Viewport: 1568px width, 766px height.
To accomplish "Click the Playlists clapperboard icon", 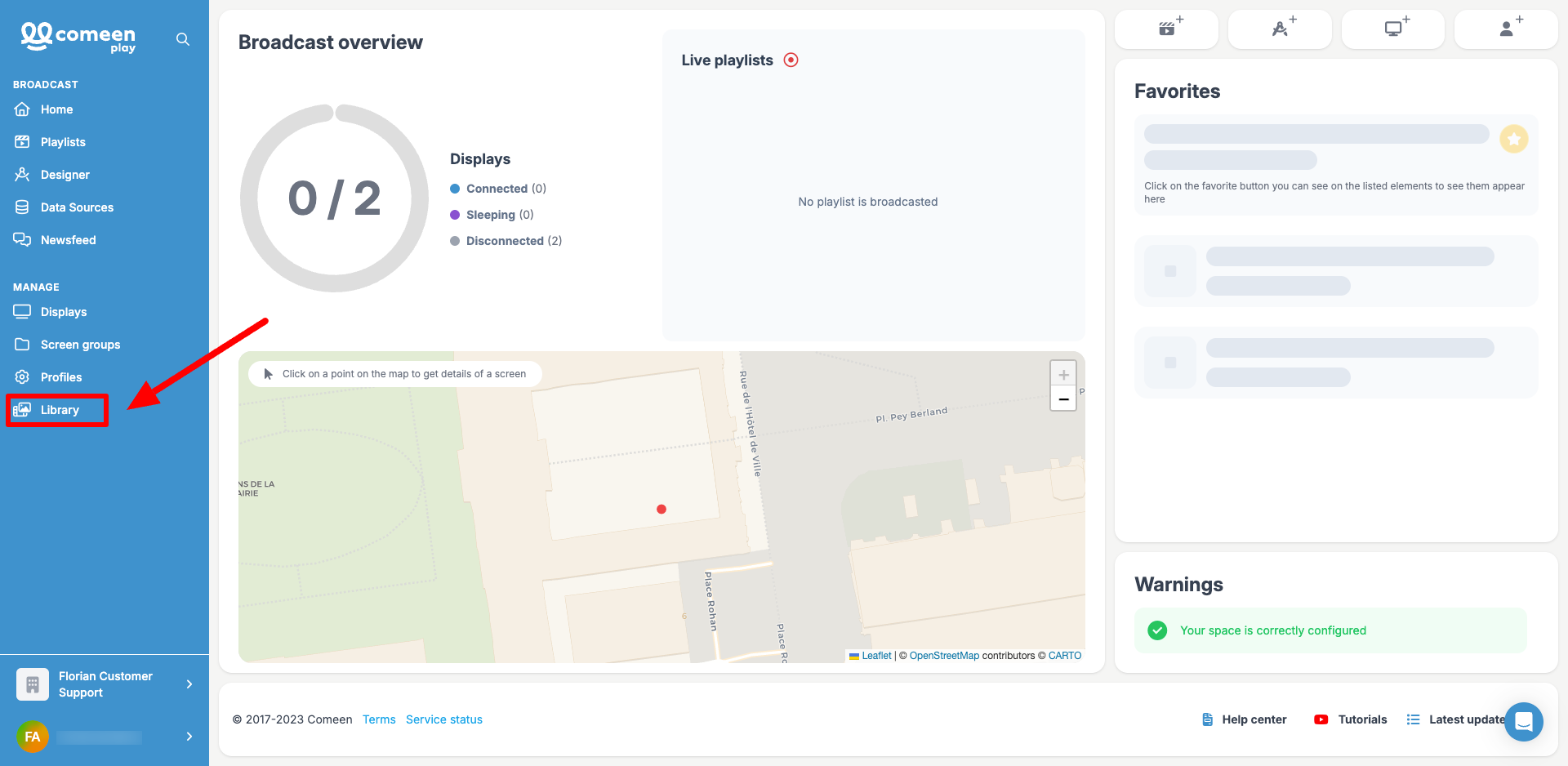I will tap(22, 141).
